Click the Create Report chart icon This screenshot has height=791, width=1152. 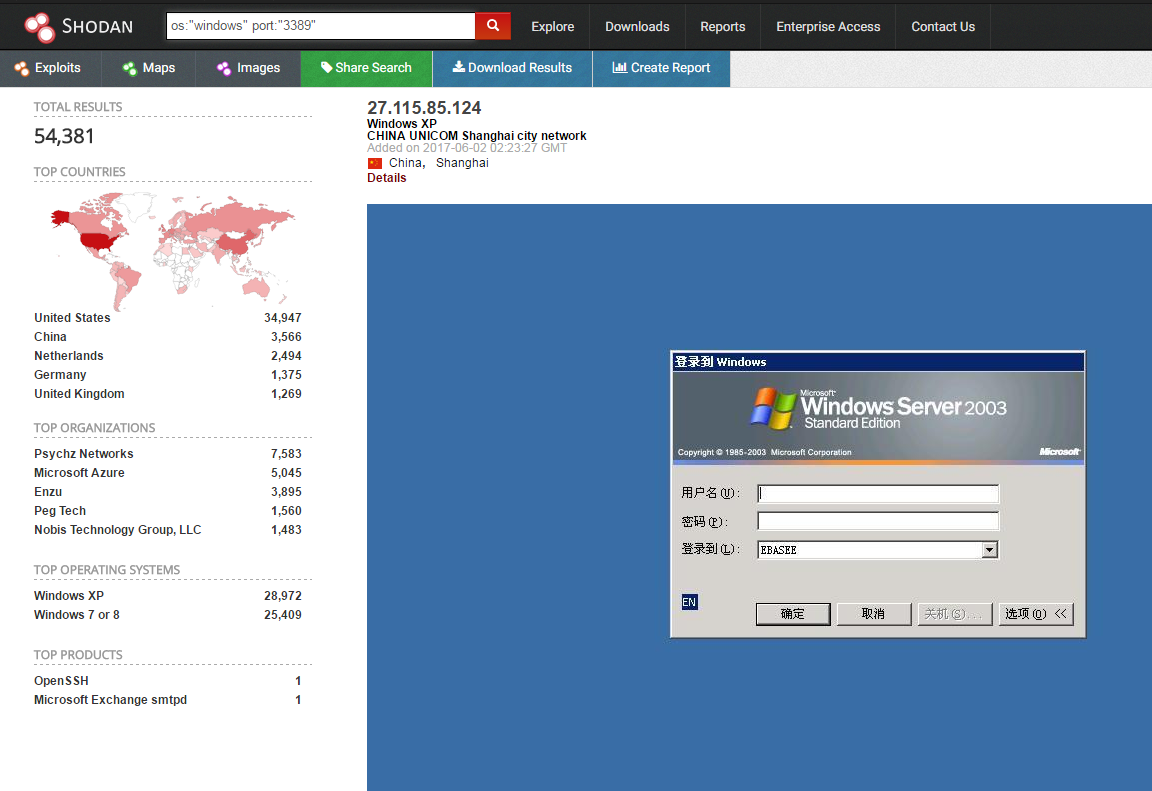pyautogui.click(x=619, y=67)
